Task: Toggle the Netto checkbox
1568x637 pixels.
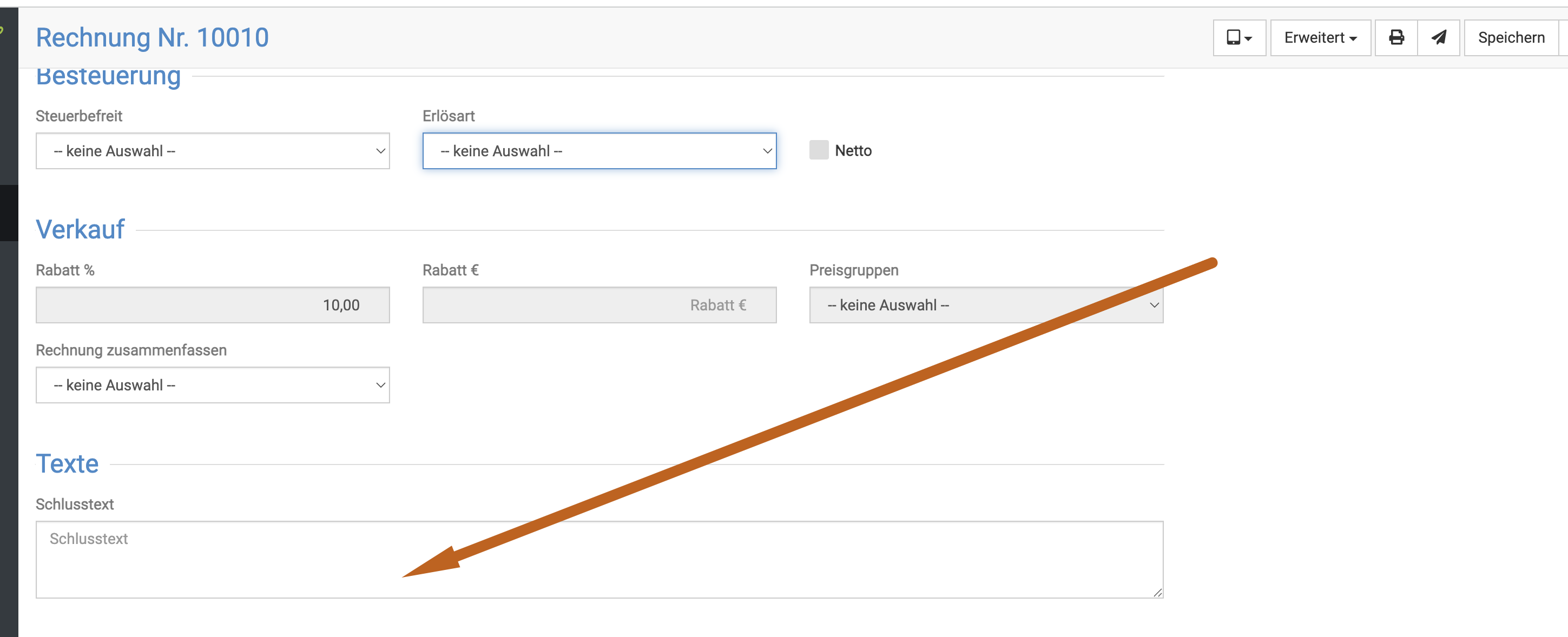Action: (819, 150)
